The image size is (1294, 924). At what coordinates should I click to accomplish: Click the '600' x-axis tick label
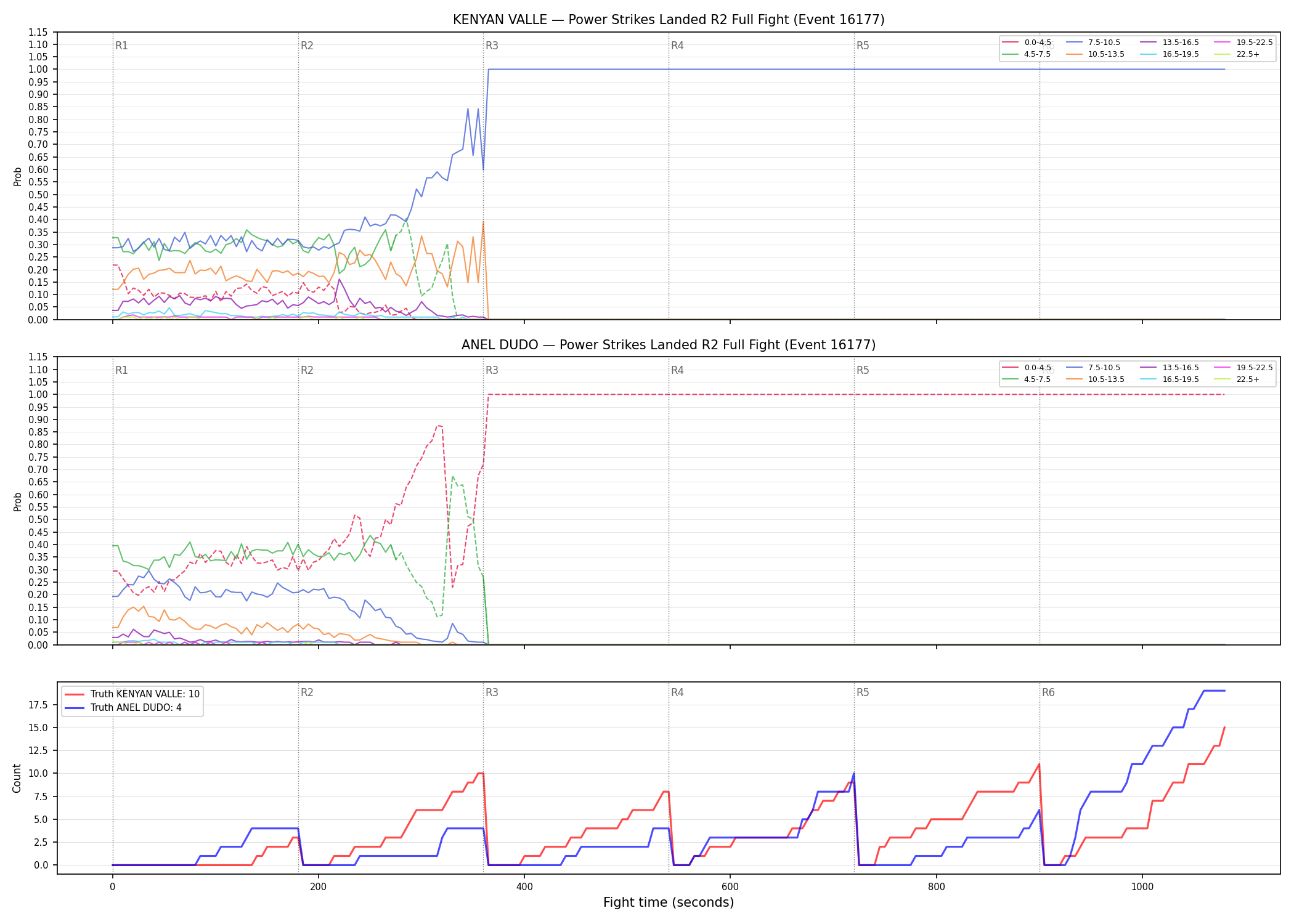pyautogui.click(x=730, y=887)
